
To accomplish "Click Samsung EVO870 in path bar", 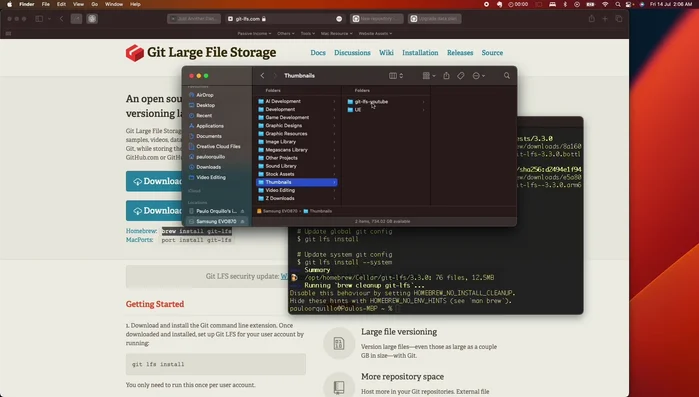I will coord(277,211).
